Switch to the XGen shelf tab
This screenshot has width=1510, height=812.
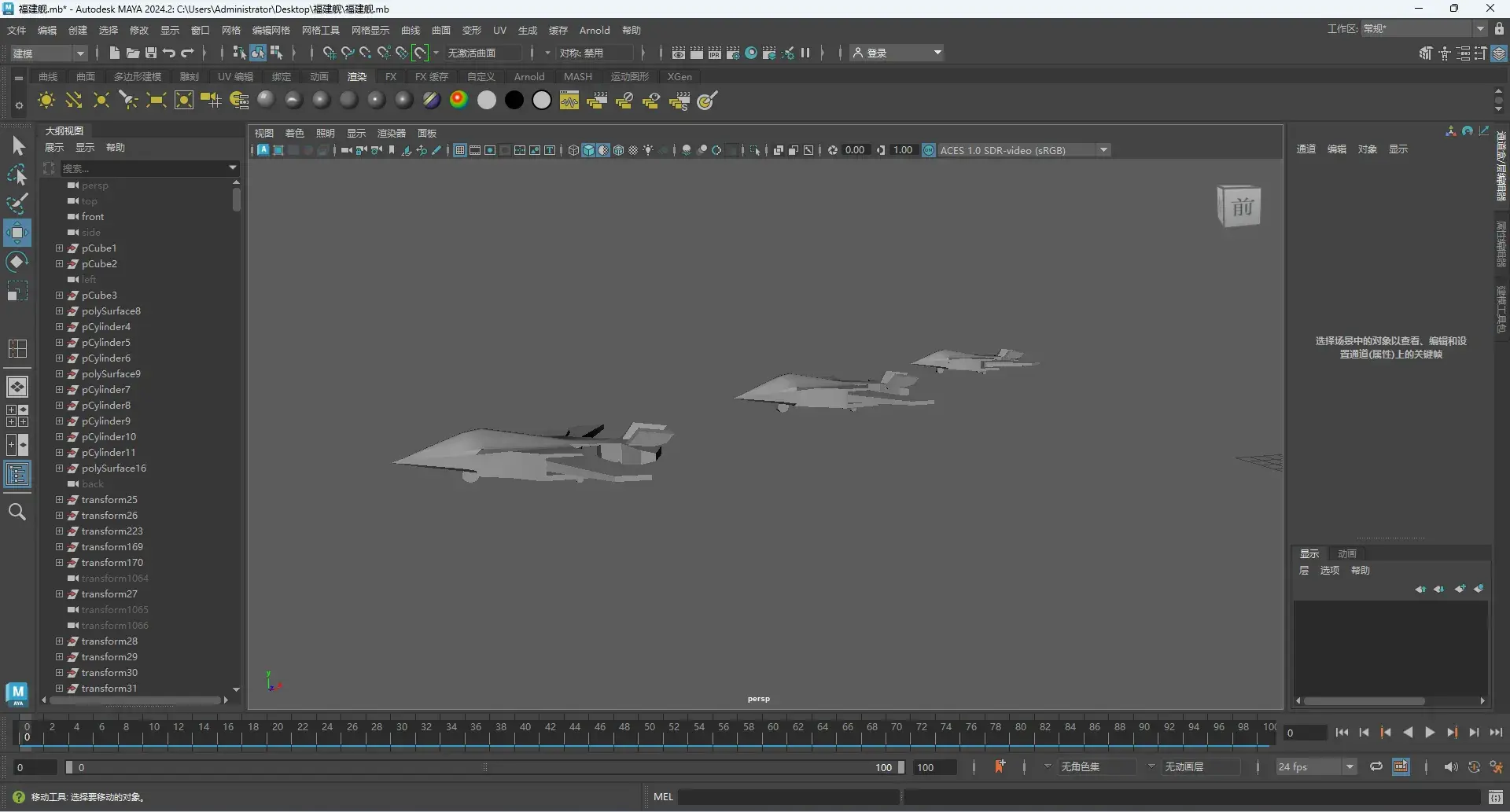pos(679,76)
